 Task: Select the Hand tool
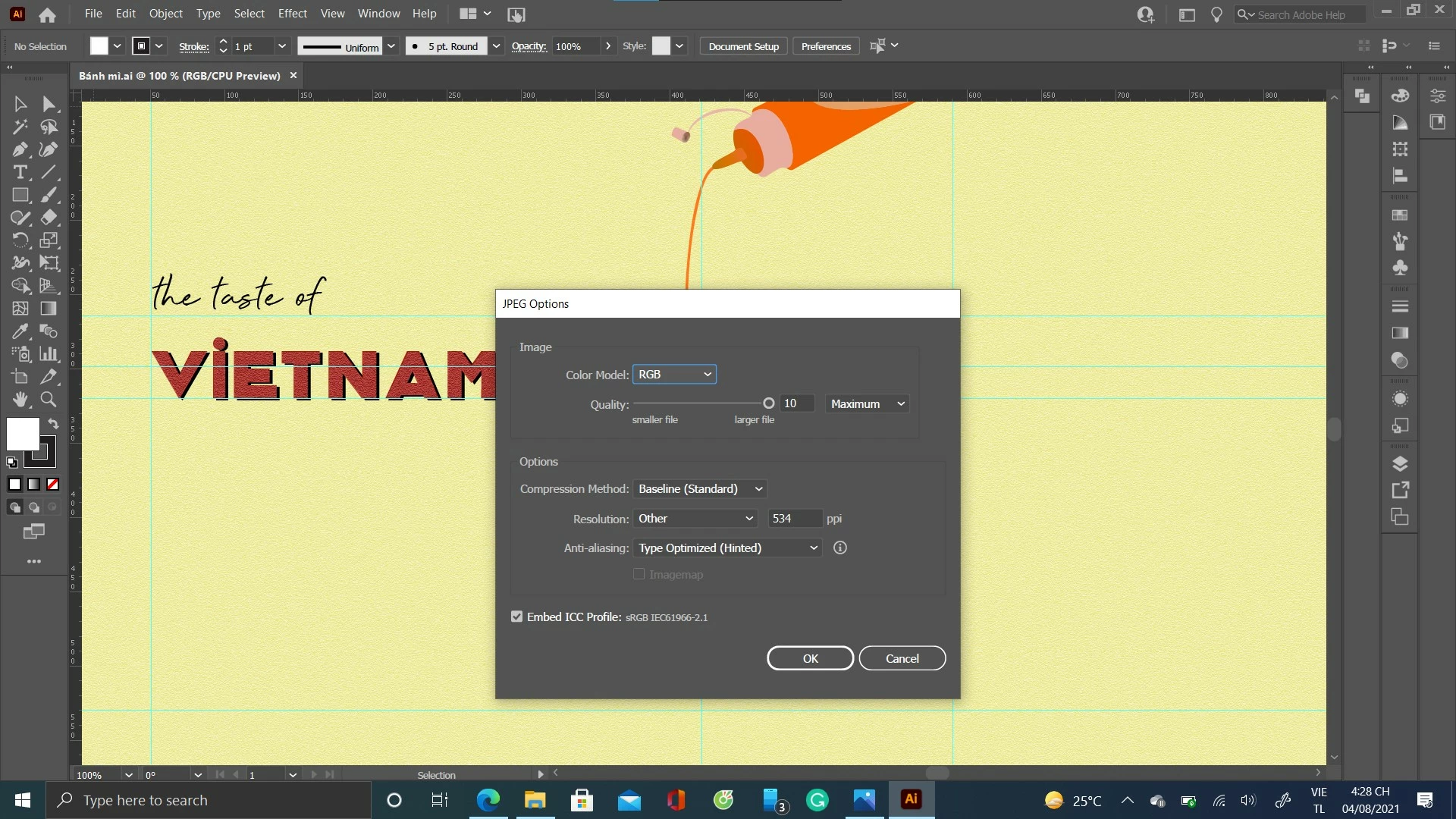(x=20, y=399)
